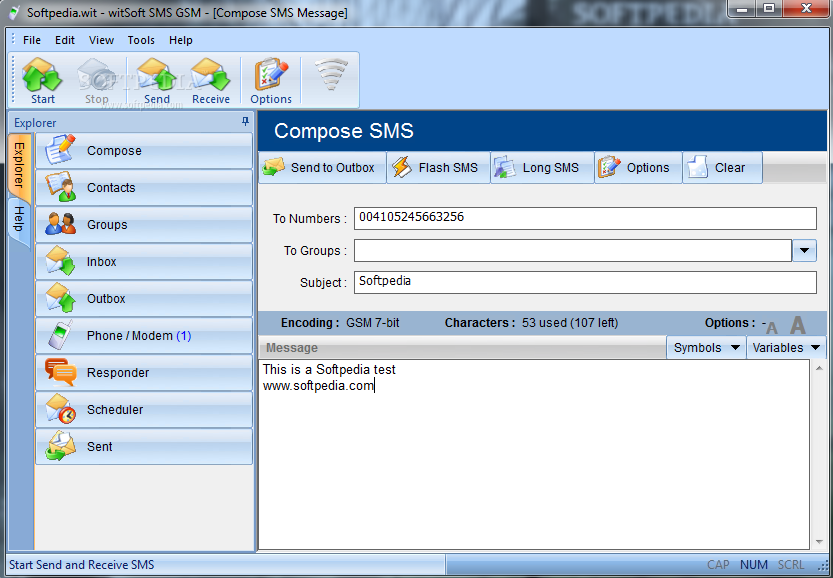Pin the Explorer panel with the pushpin icon
This screenshot has height=578, width=833.
(x=245, y=122)
